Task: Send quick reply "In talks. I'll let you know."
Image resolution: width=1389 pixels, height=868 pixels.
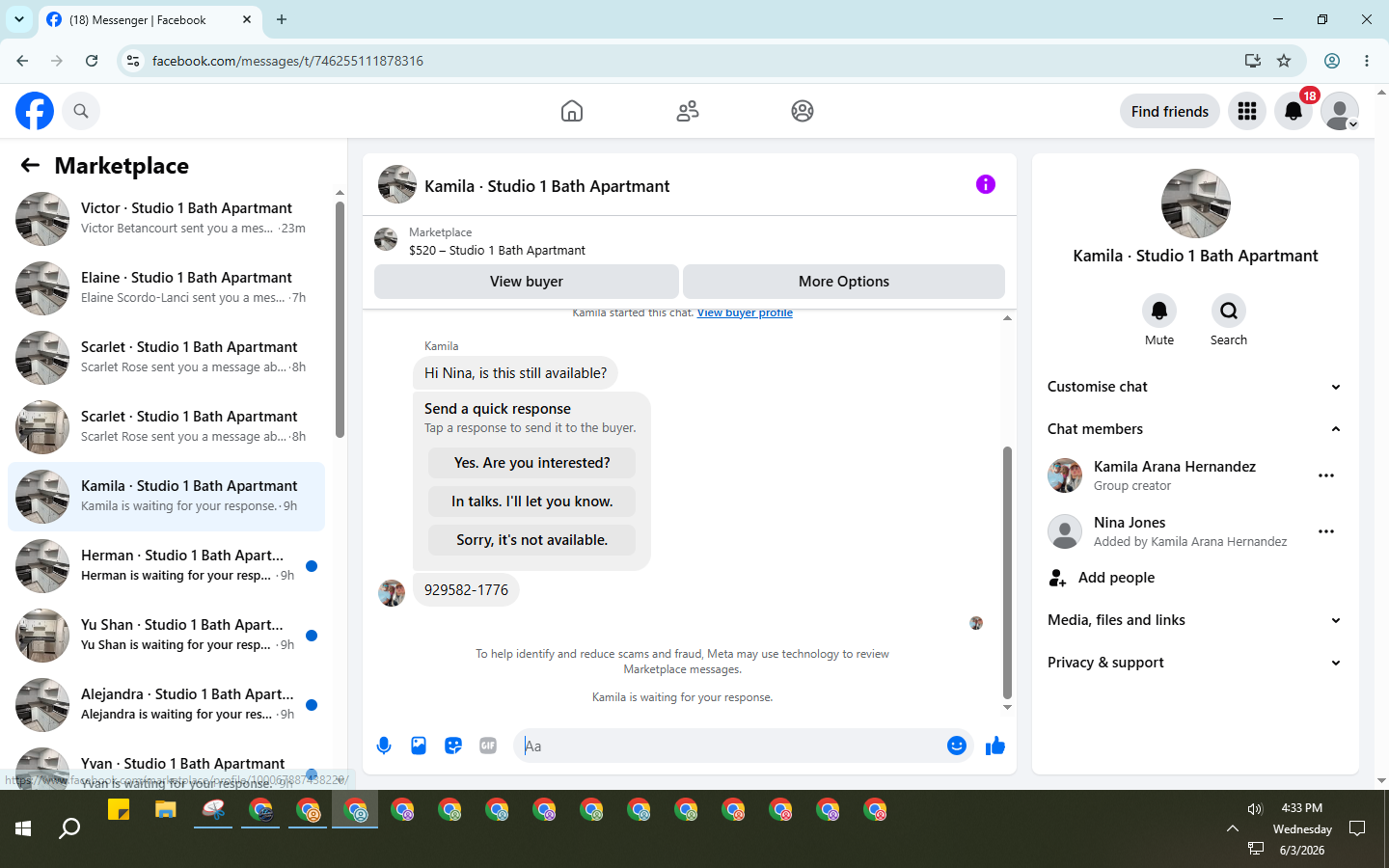Action: pos(532,502)
